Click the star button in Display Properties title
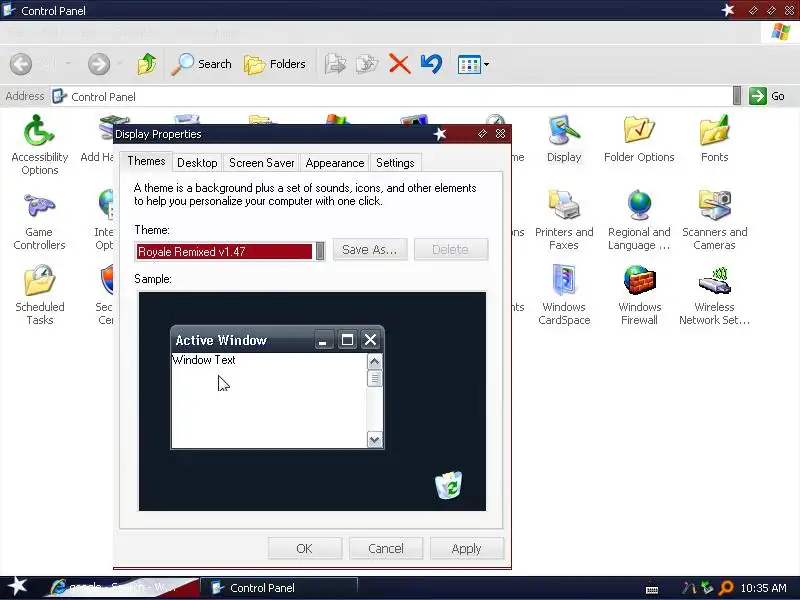This screenshot has height=600, width=800. click(x=440, y=134)
